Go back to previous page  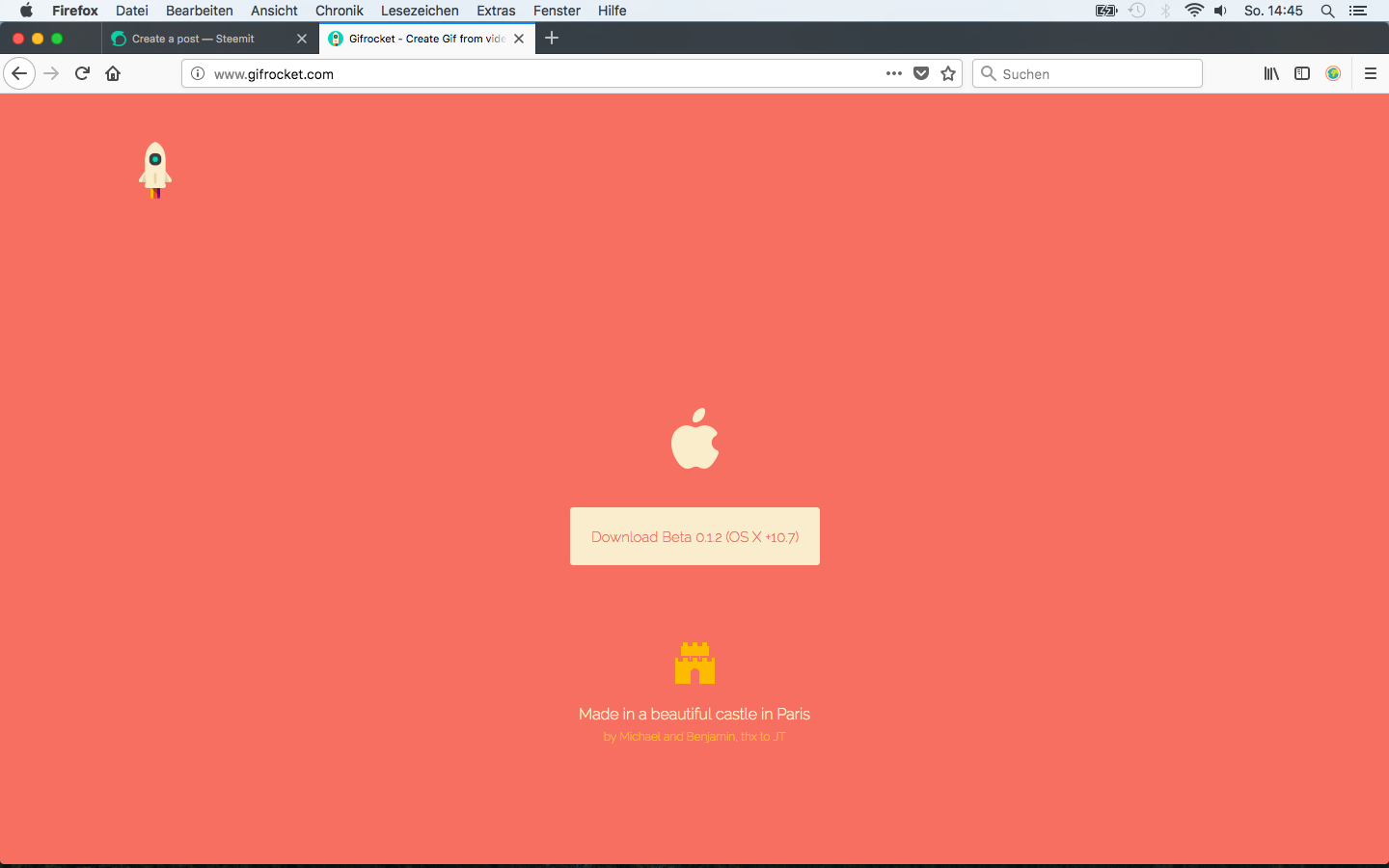(x=19, y=73)
